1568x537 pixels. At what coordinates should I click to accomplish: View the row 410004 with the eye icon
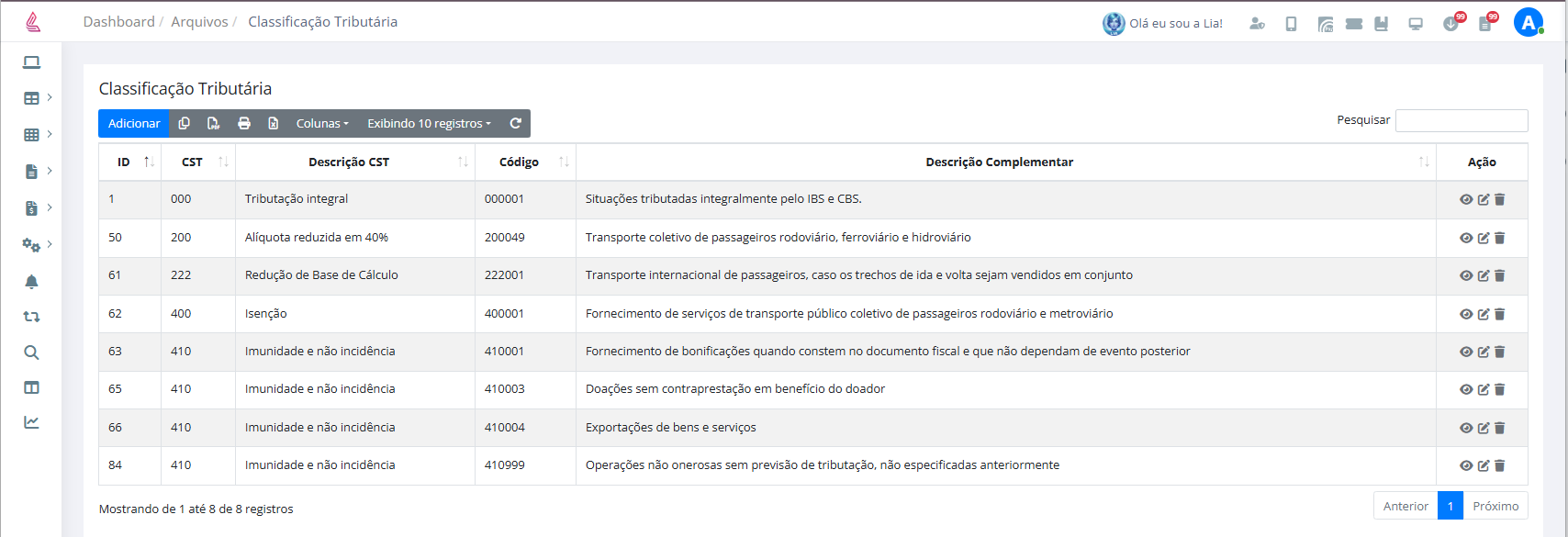(1466, 428)
